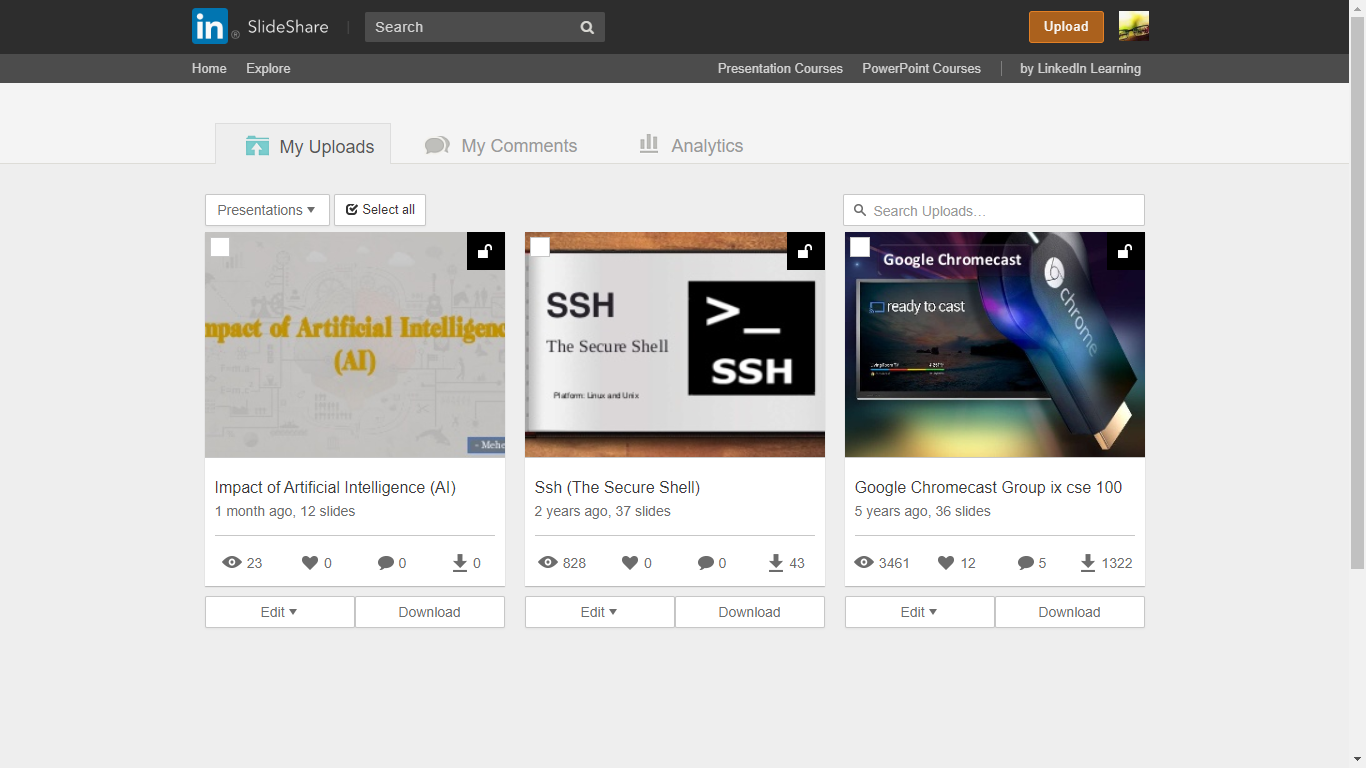This screenshot has width=1366, height=768.
Task: Click the '1 month ago, 12 slides' text
Action: (285, 511)
